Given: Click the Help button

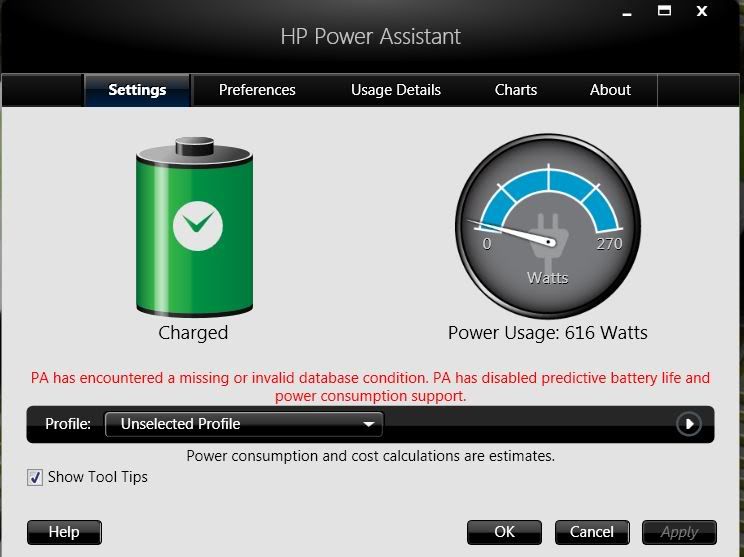Looking at the screenshot, I should coord(64,532).
